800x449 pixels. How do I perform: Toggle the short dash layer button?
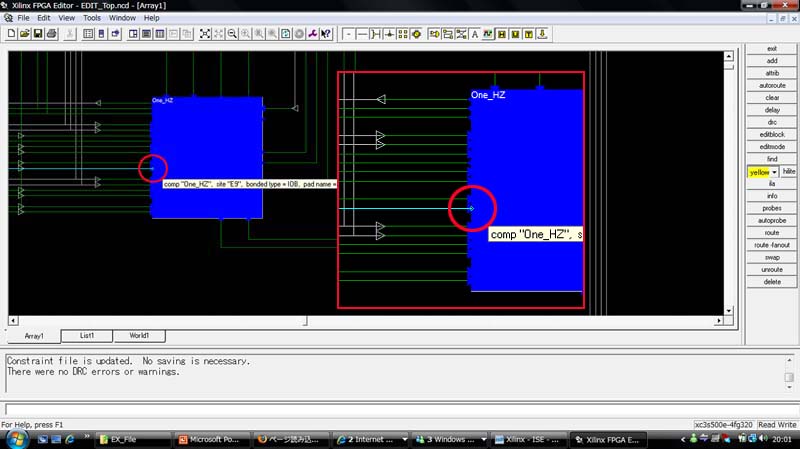click(x=348, y=34)
